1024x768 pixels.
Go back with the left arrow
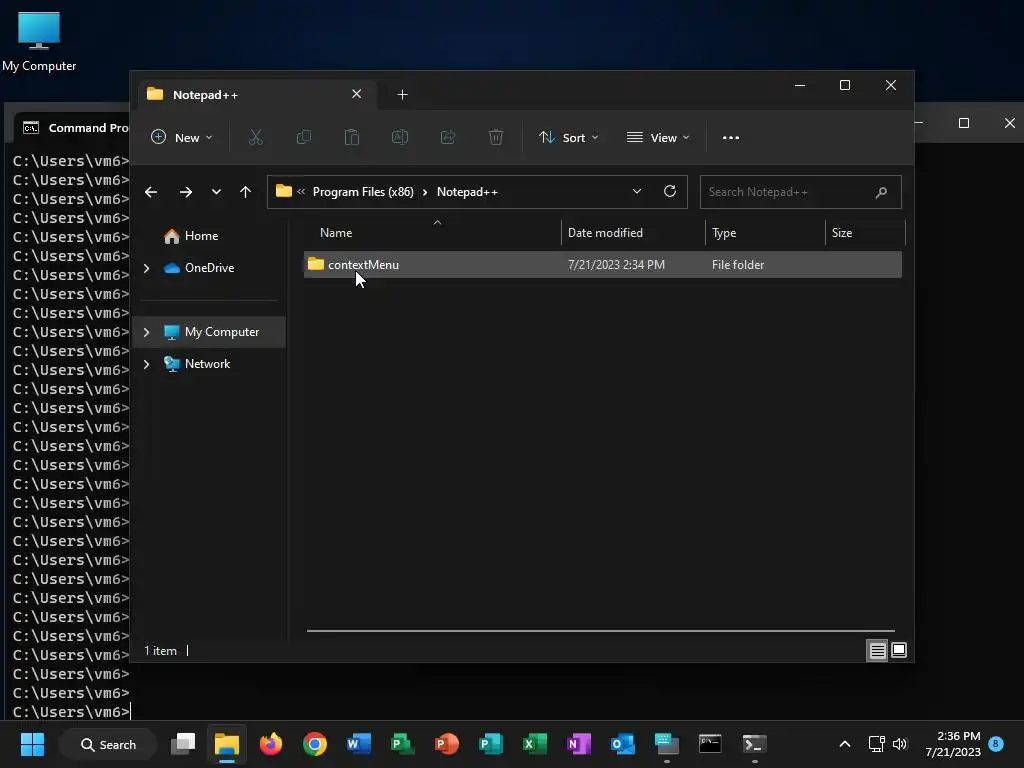click(151, 192)
